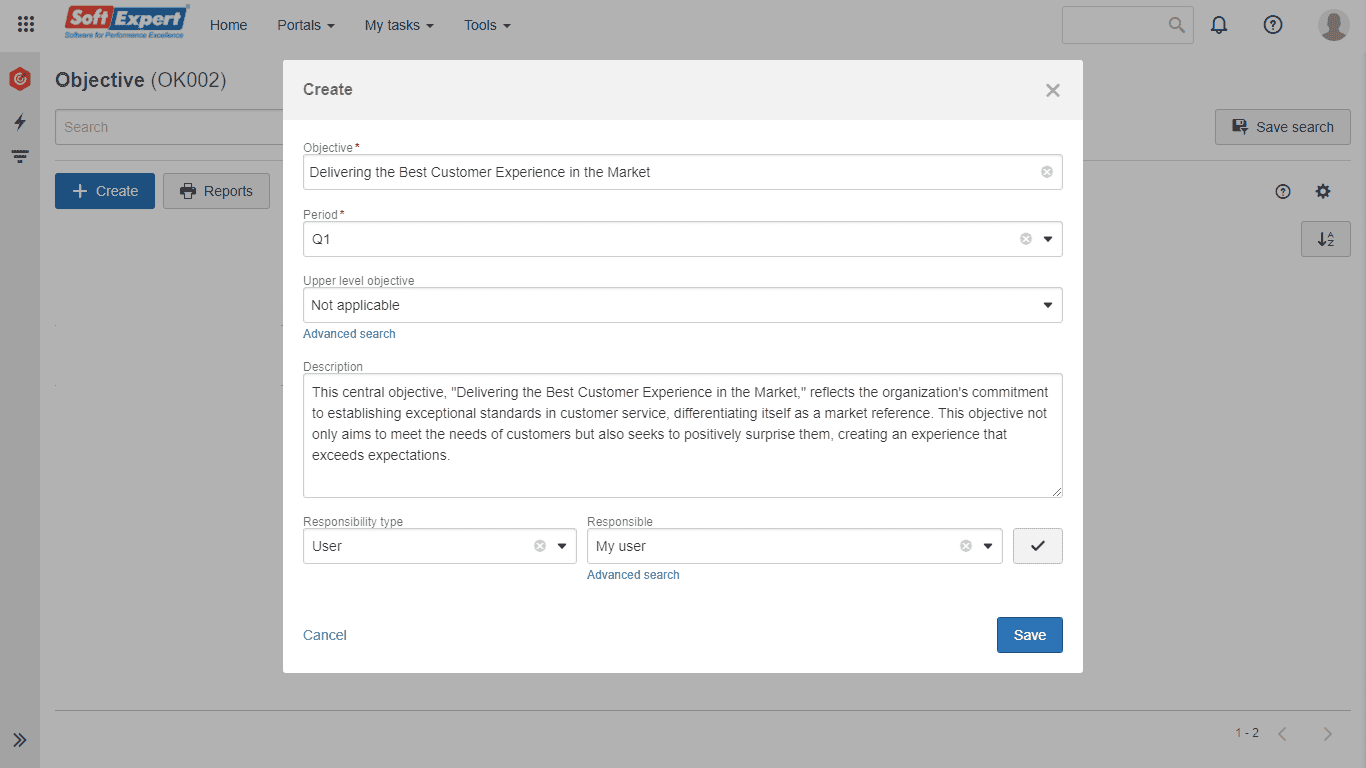Click the lightning bolt sidebar icon
The width and height of the screenshot is (1366, 768).
coord(20,122)
